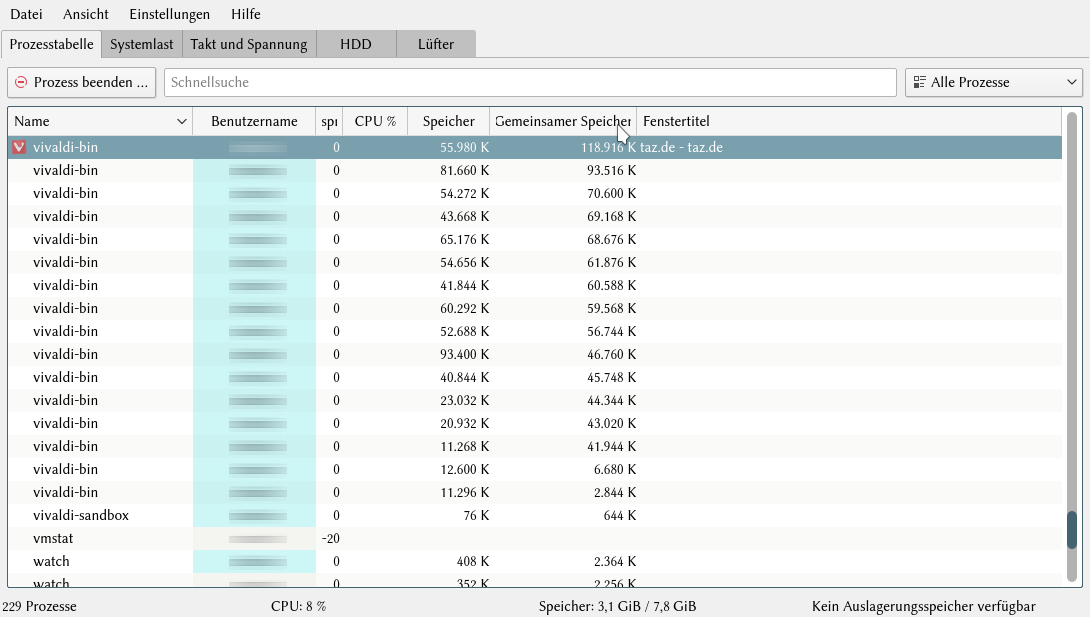Screen dimensions: 1090x617
Task: Select vivaldi-bin row with 11.268 K memory
Action: point(535,445)
